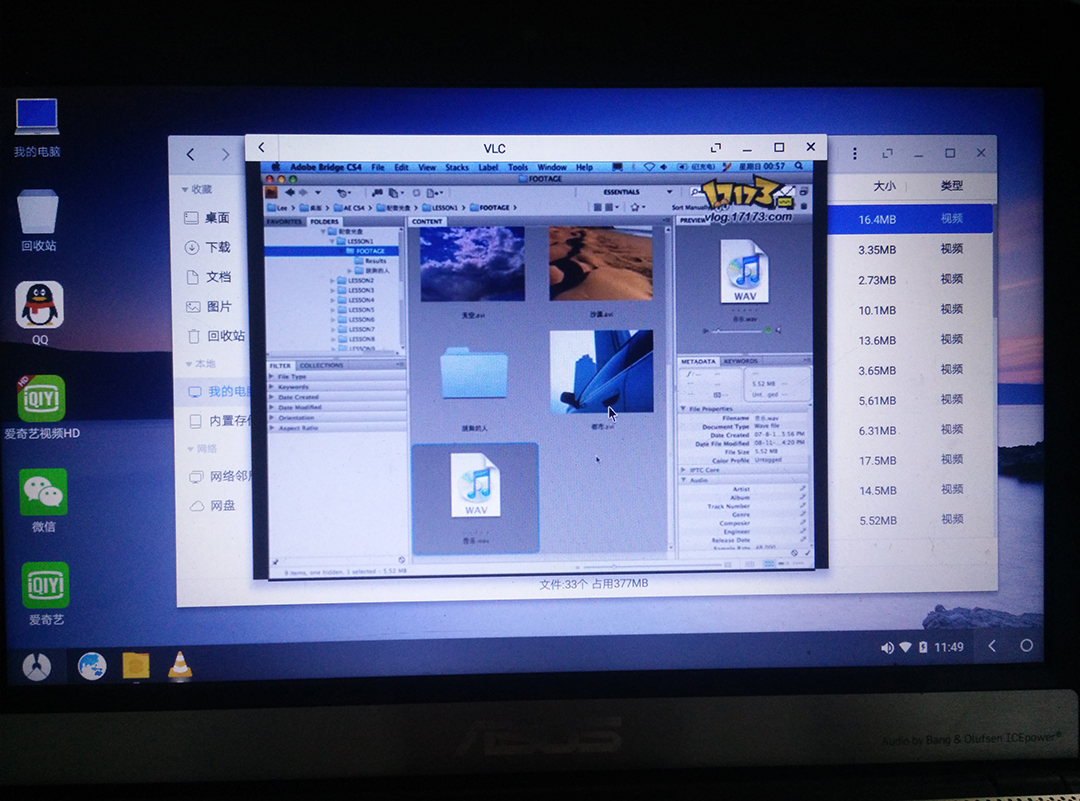Apply metadata changes with the checkmark control
Image resolution: width=1080 pixels, height=801 pixels.
808,552
